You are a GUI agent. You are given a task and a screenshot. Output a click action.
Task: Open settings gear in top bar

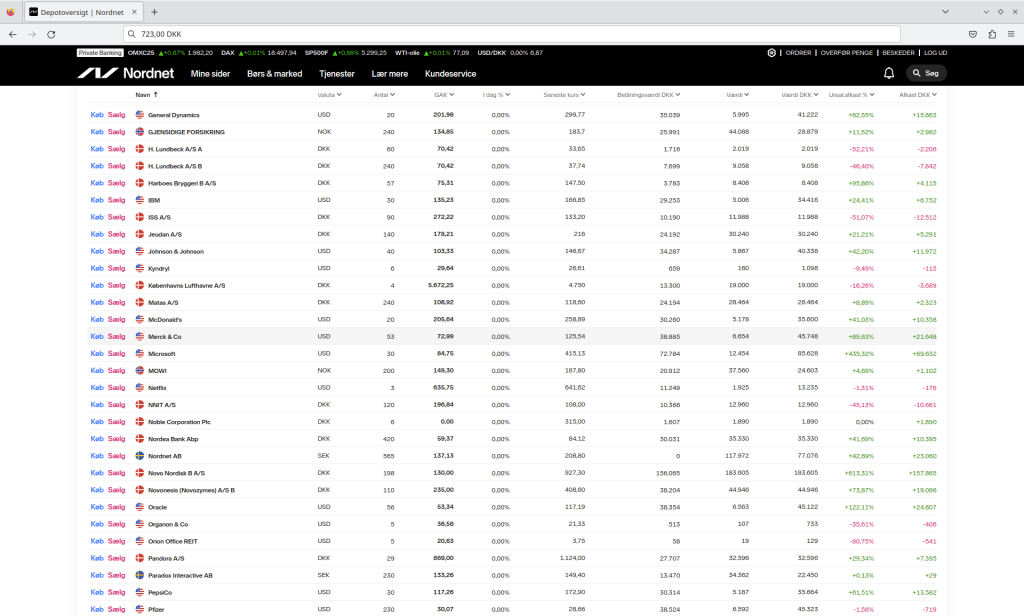(771, 52)
